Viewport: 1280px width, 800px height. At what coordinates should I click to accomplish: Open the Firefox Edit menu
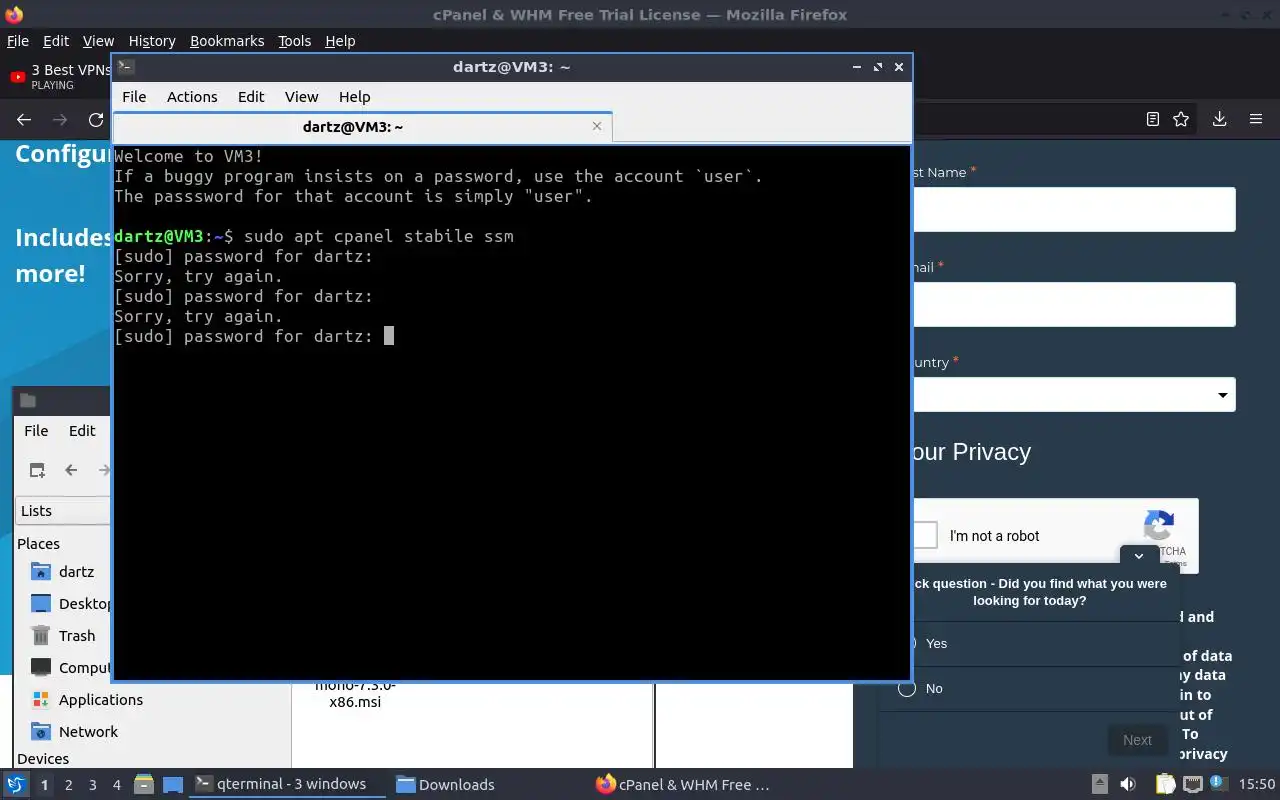click(56, 41)
